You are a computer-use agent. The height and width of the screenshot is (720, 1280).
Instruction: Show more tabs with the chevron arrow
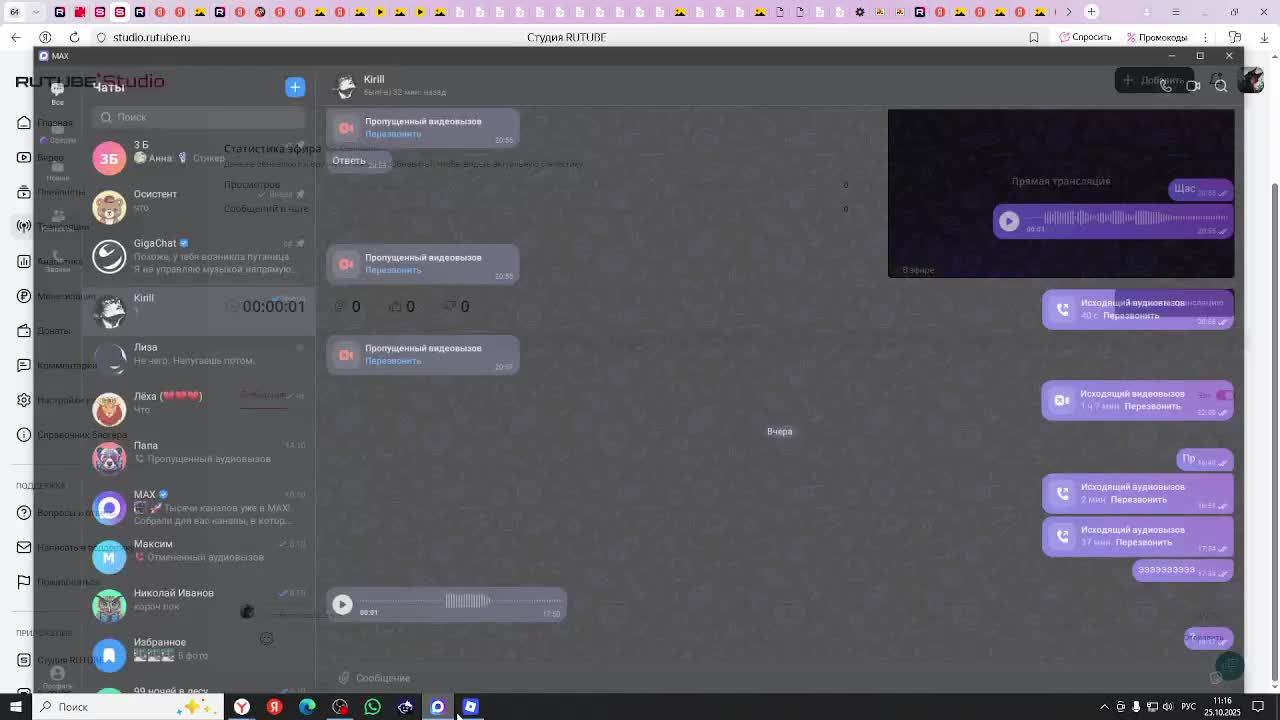coord(1068,12)
